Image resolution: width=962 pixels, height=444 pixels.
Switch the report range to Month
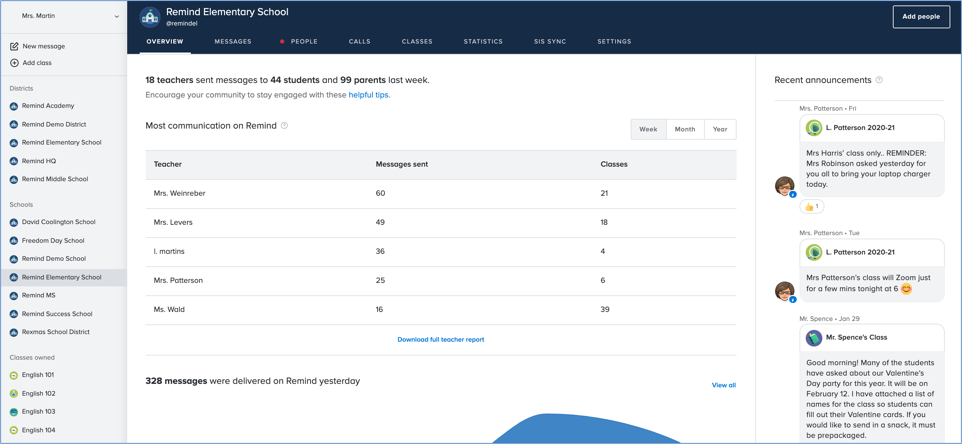[x=684, y=129]
